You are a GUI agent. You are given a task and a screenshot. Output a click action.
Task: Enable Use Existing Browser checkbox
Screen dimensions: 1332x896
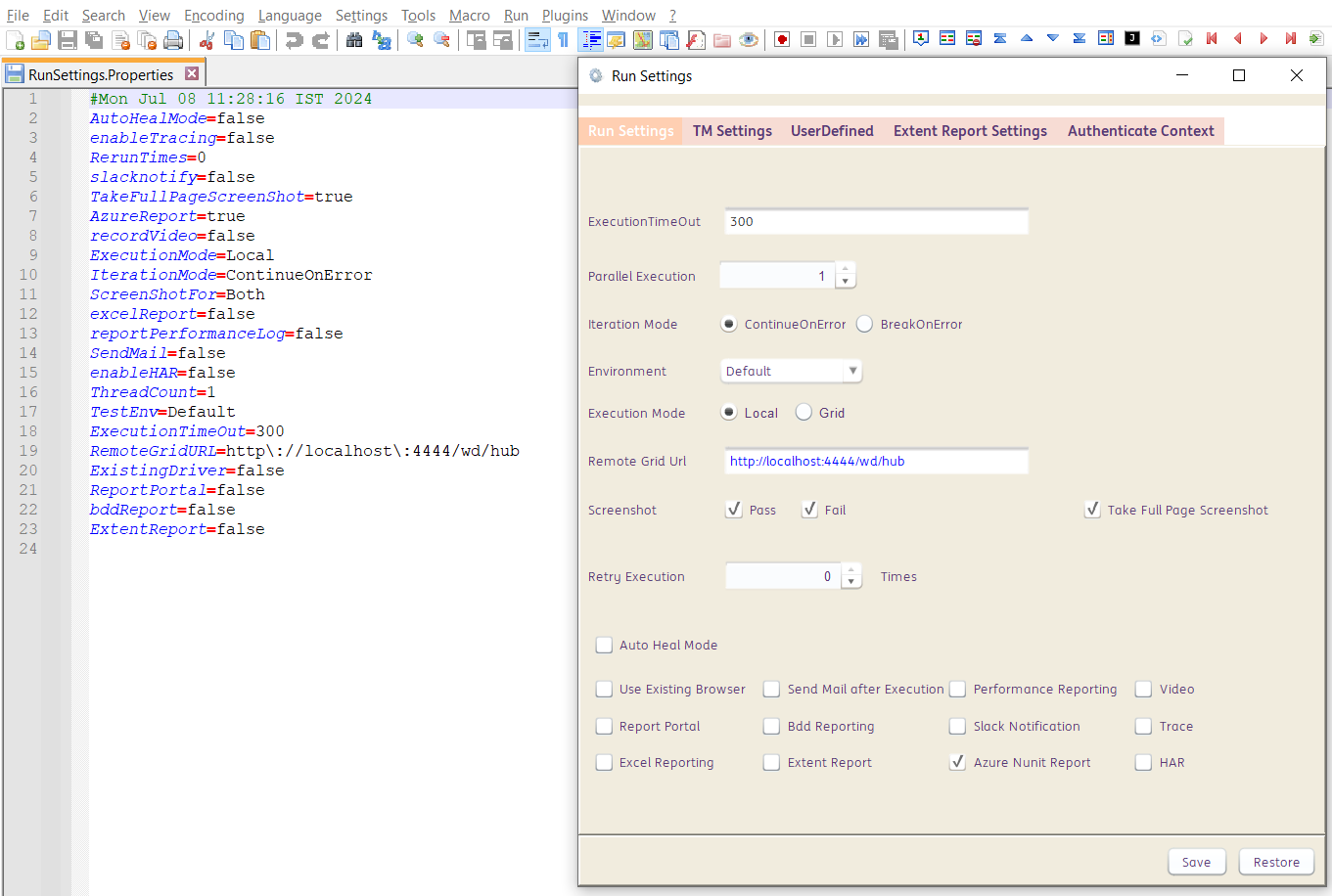605,689
